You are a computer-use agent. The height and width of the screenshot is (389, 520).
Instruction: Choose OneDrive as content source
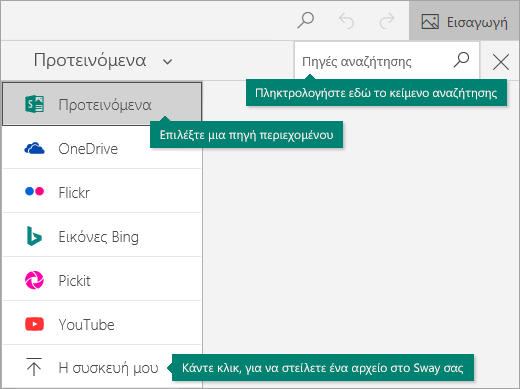click(102, 148)
